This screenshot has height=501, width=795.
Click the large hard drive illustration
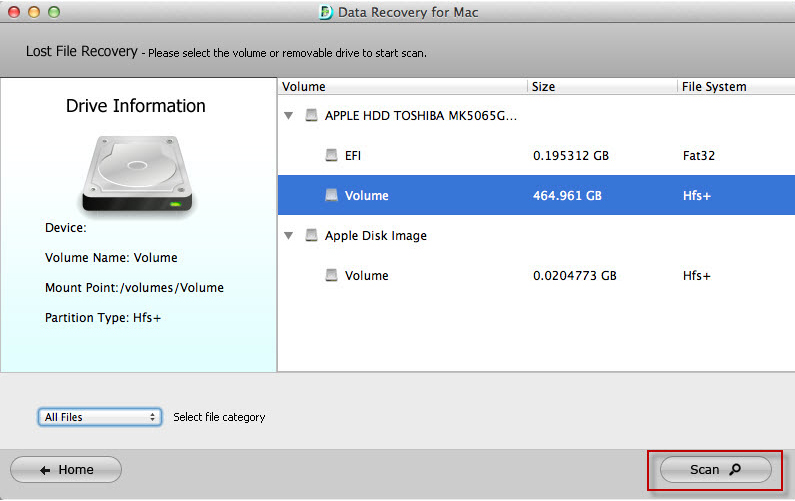pos(136,174)
